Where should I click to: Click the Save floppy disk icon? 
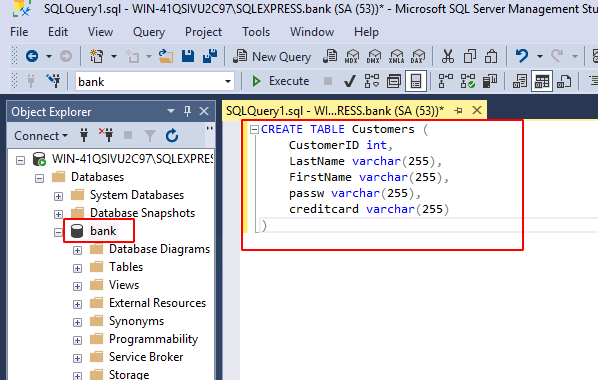pyautogui.click(x=188, y=56)
